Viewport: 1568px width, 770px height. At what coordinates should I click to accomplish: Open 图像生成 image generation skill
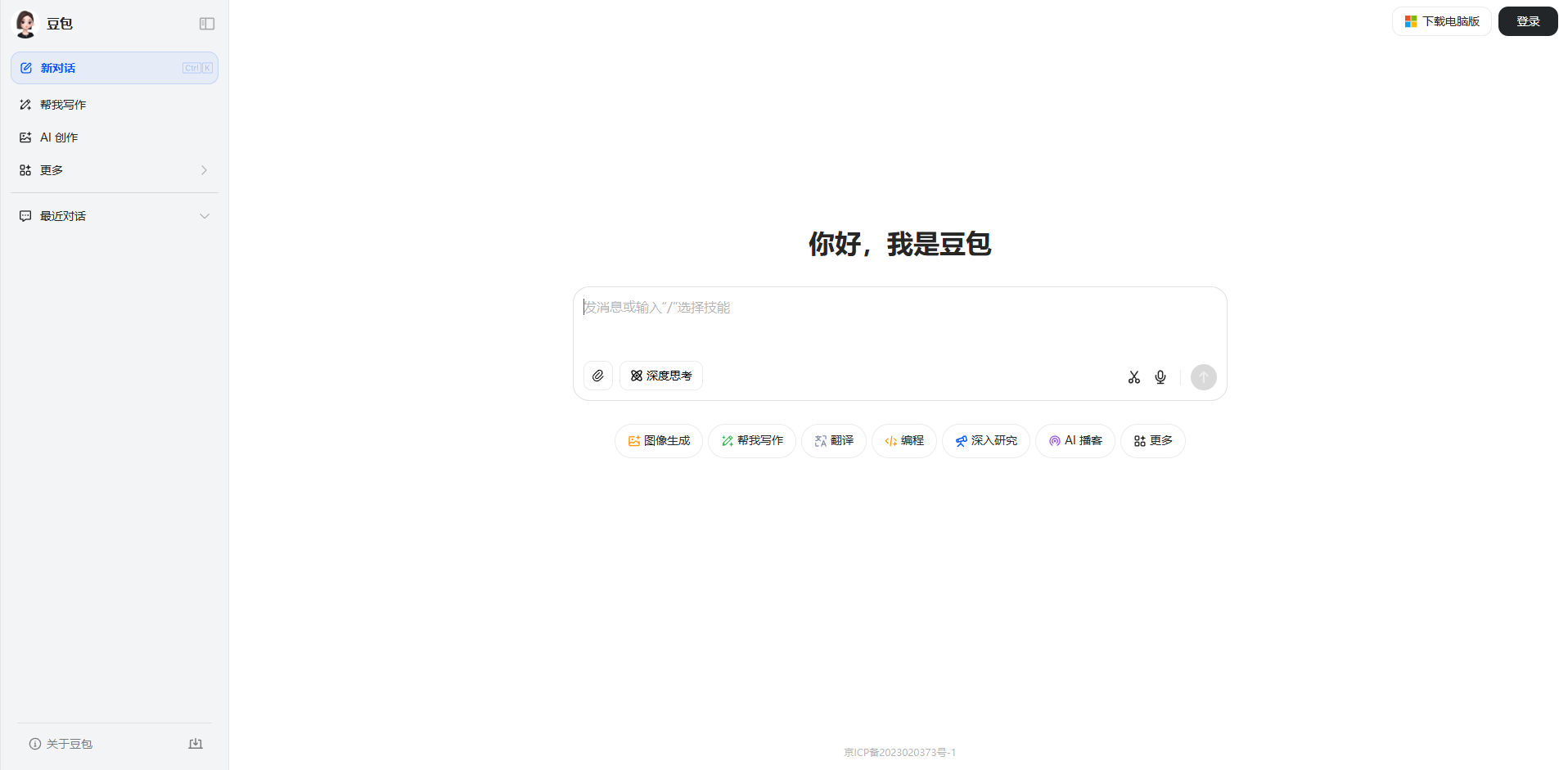click(658, 440)
